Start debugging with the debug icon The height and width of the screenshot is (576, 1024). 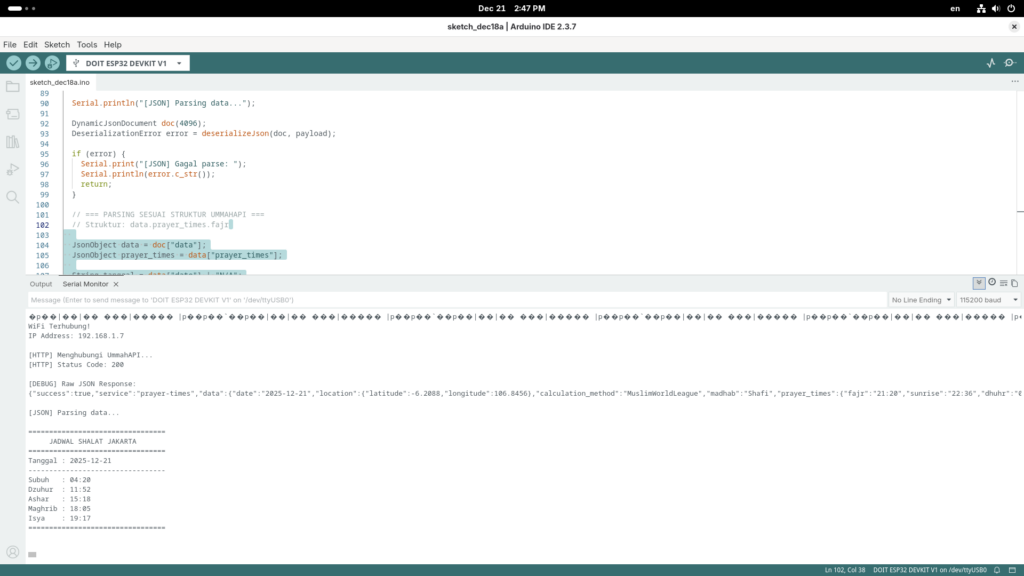pyautogui.click(x=52, y=63)
